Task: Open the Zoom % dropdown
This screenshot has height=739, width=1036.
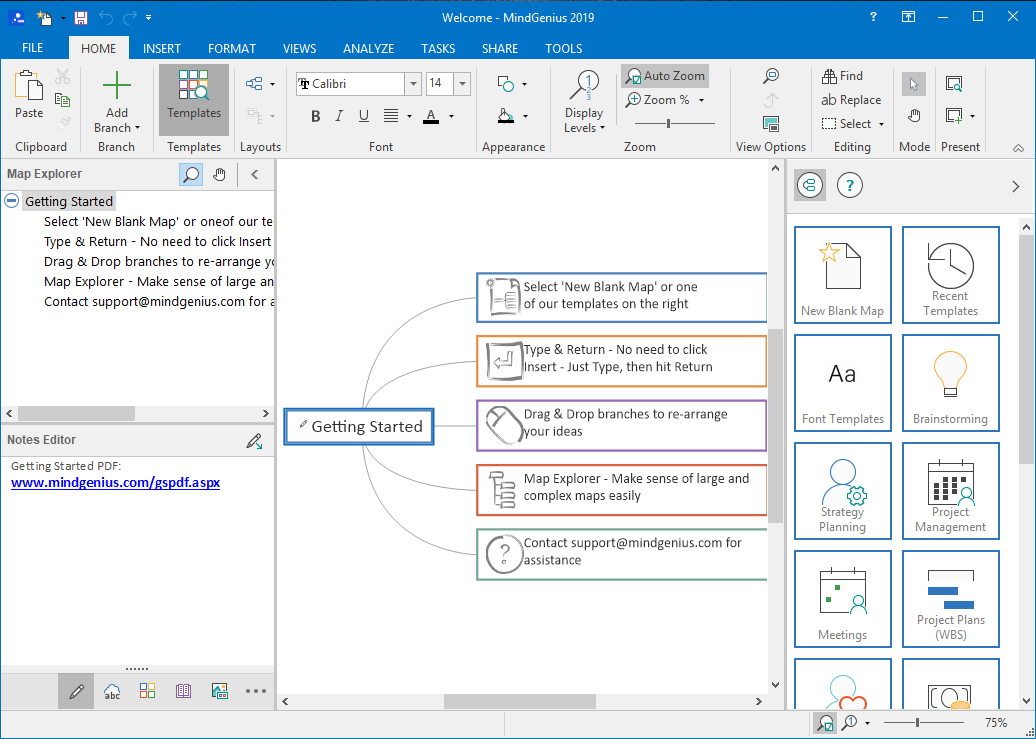Action: (701, 100)
